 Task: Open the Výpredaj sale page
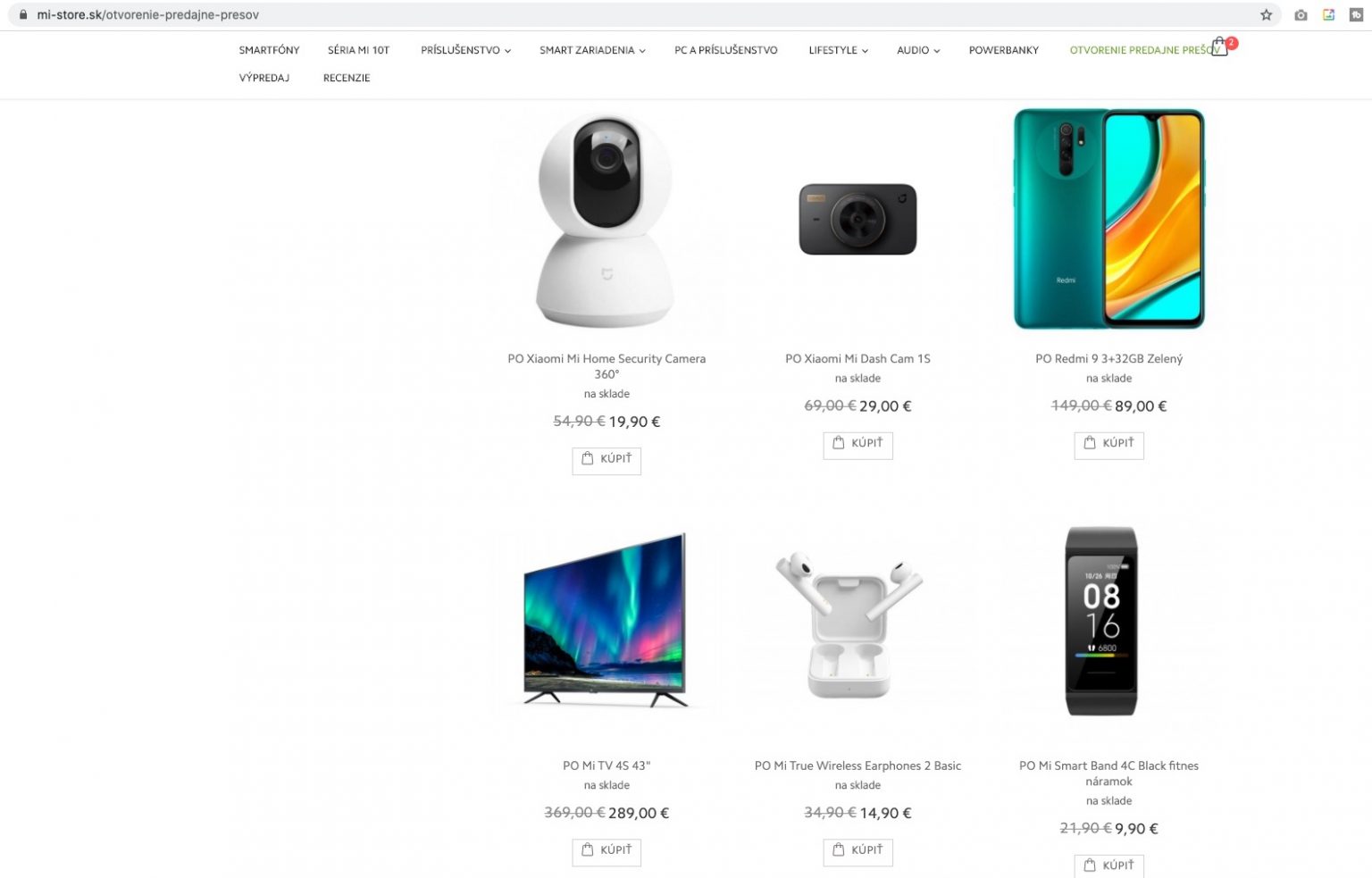(x=264, y=78)
